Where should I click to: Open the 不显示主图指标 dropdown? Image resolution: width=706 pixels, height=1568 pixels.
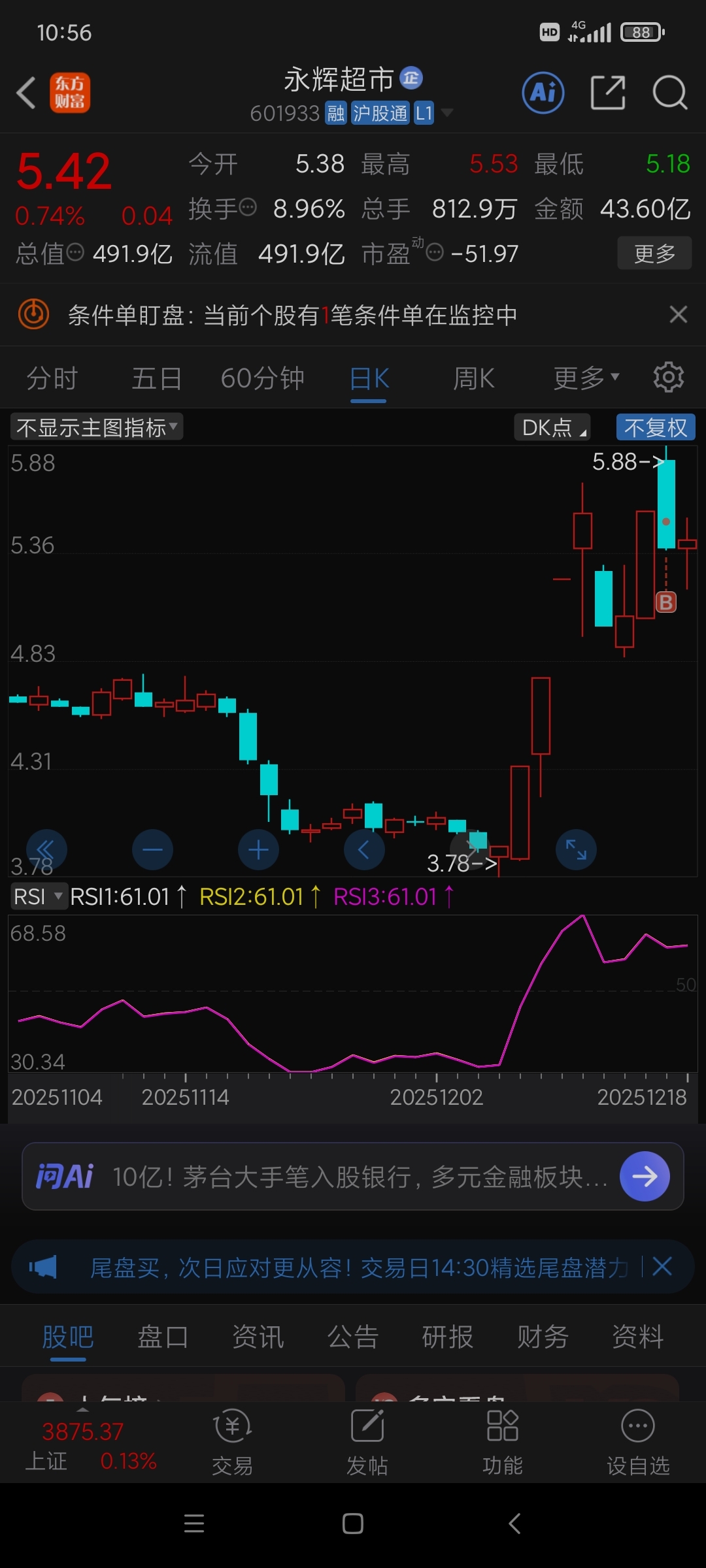(97, 427)
